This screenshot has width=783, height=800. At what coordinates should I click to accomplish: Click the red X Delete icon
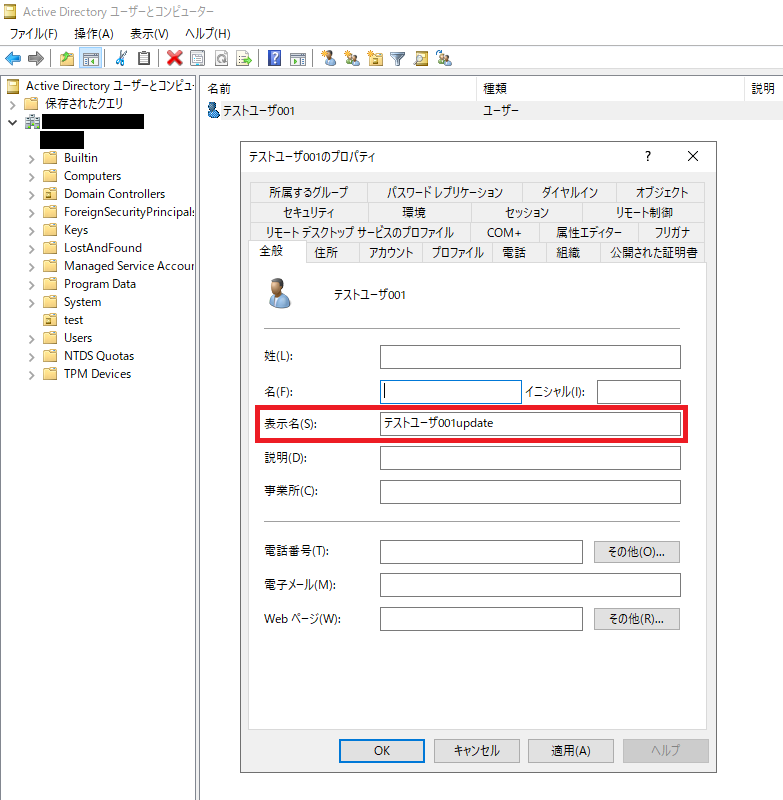point(174,59)
